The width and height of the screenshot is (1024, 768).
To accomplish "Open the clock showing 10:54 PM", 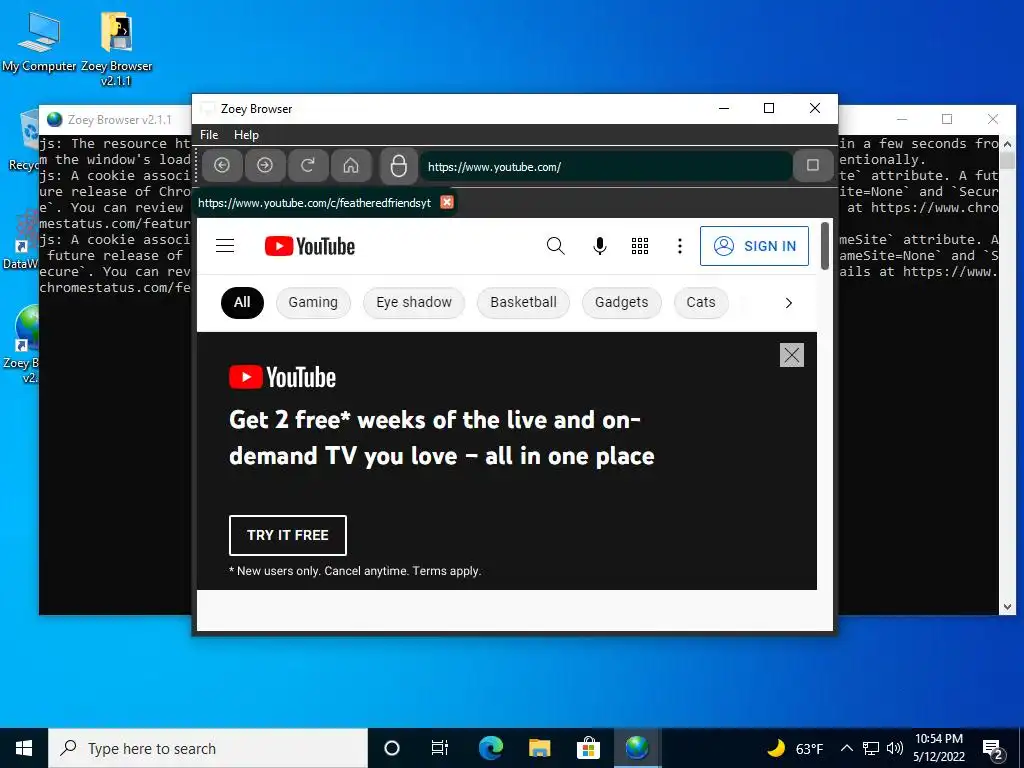I will pyautogui.click(x=939, y=748).
